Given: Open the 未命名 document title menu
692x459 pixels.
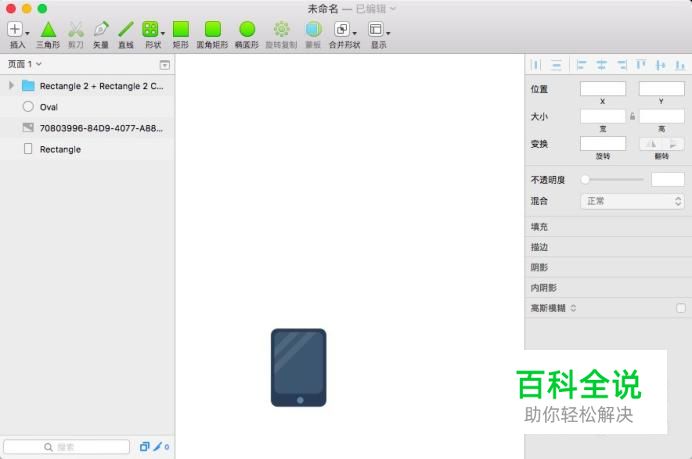Looking at the screenshot, I should point(351,9).
